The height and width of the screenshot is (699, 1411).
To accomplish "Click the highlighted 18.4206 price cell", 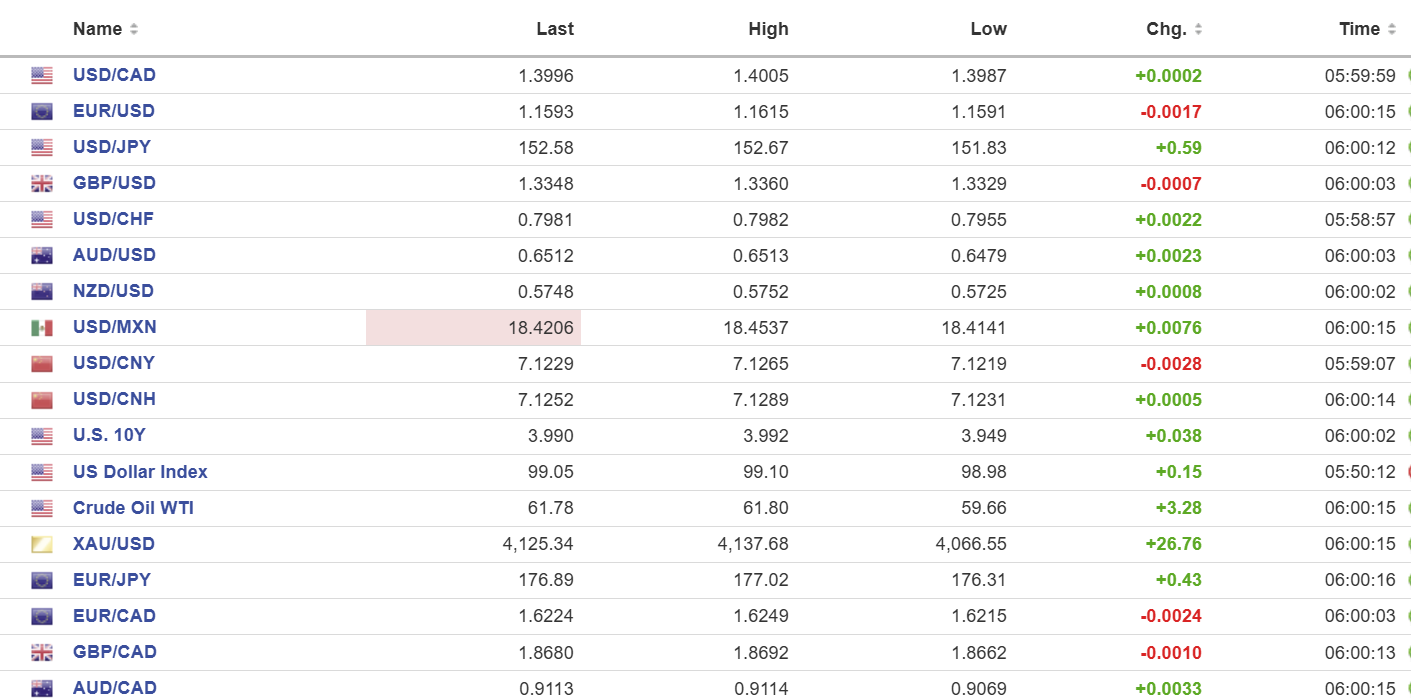I will 473,327.
